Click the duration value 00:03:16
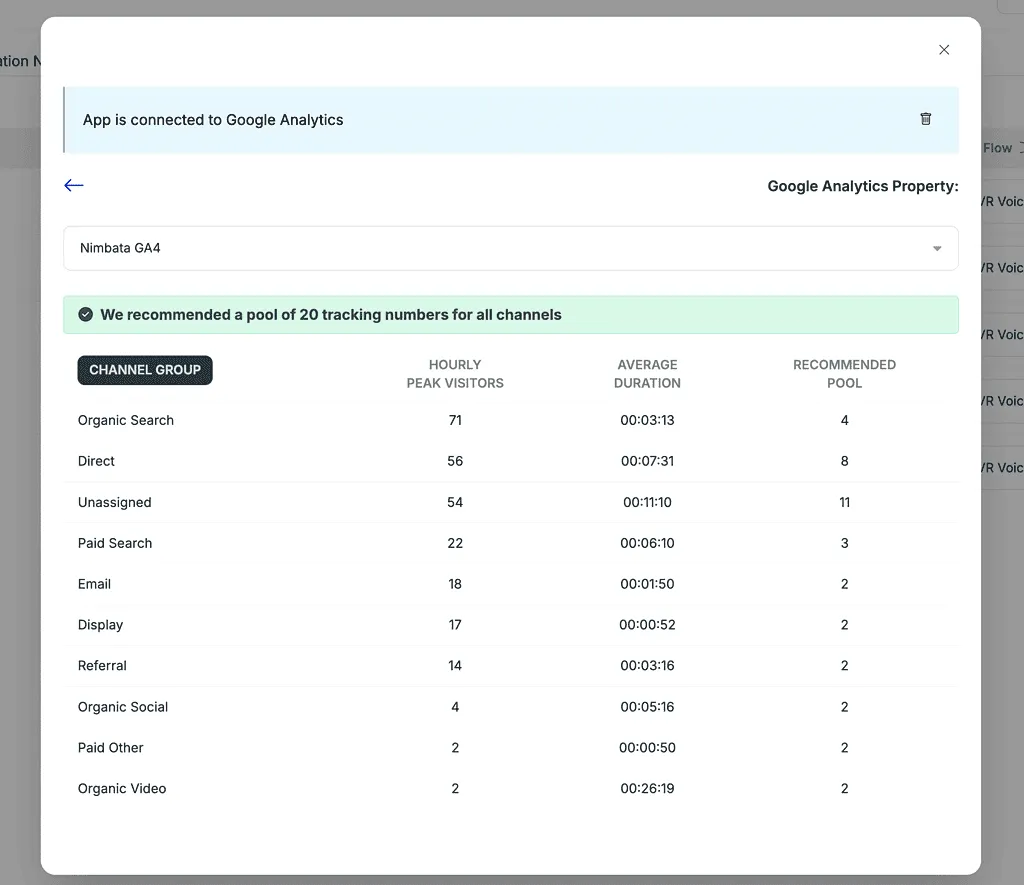Viewport: 1024px width, 885px height. (647, 666)
